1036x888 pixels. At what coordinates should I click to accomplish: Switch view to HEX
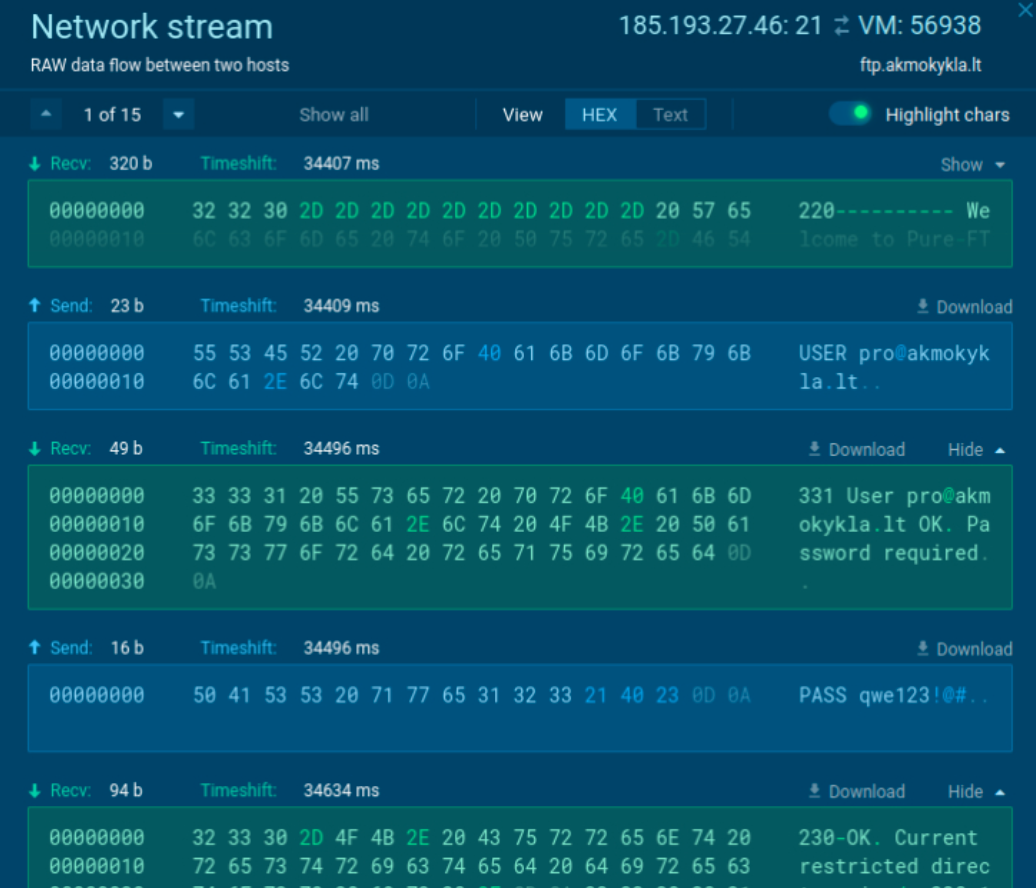[599, 115]
